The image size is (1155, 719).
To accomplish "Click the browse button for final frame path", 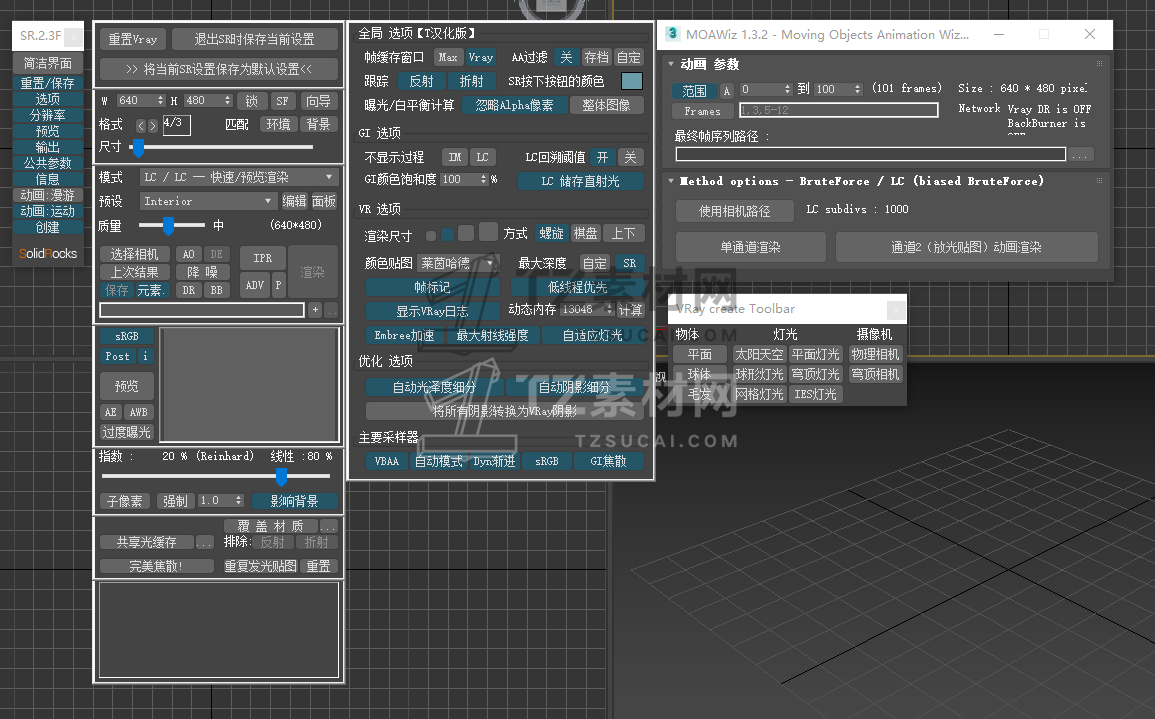I will 1080,155.
